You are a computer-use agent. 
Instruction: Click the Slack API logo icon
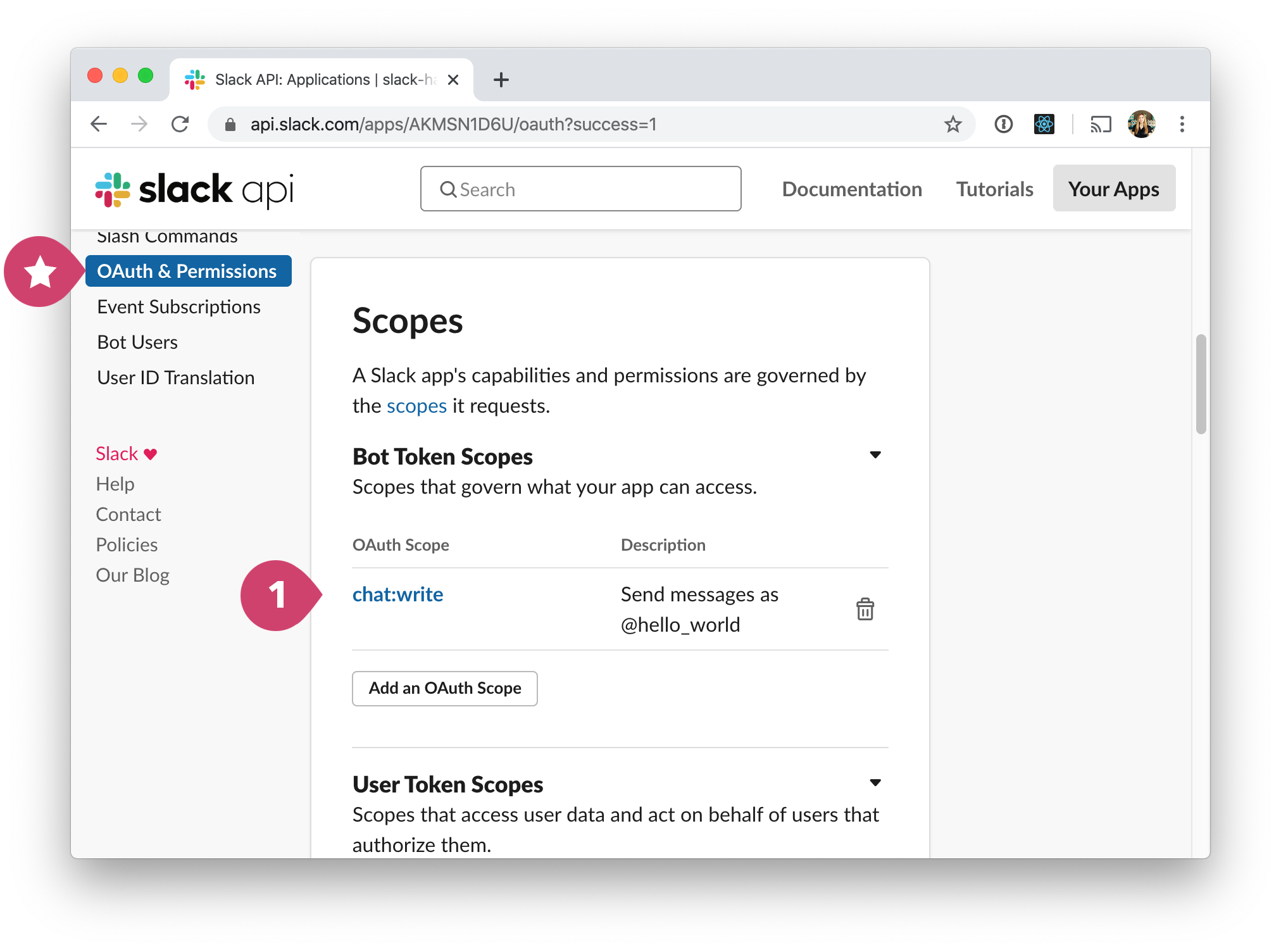pyautogui.click(x=107, y=189)
